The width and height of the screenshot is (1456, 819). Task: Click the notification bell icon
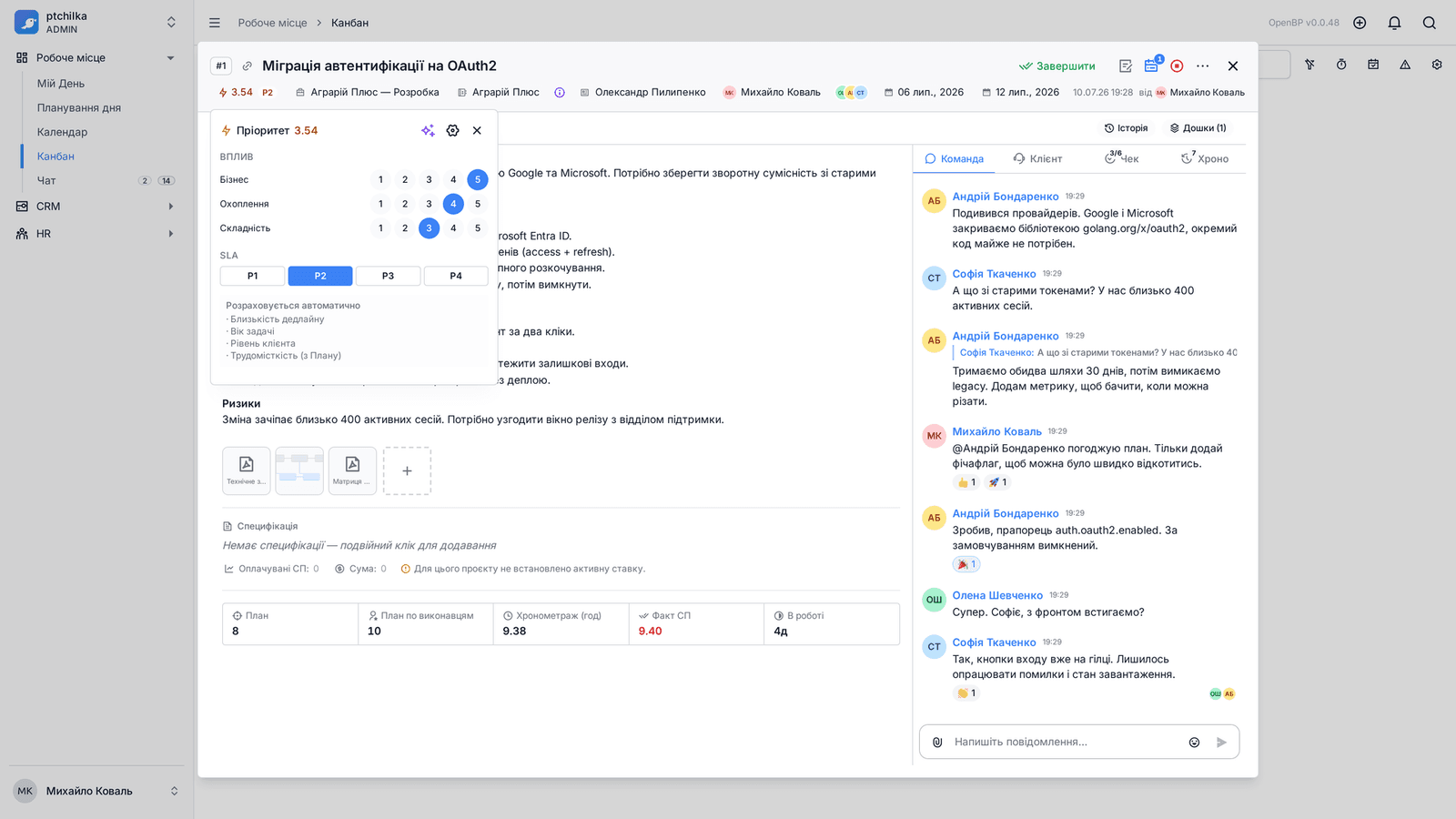(1394, 23)
